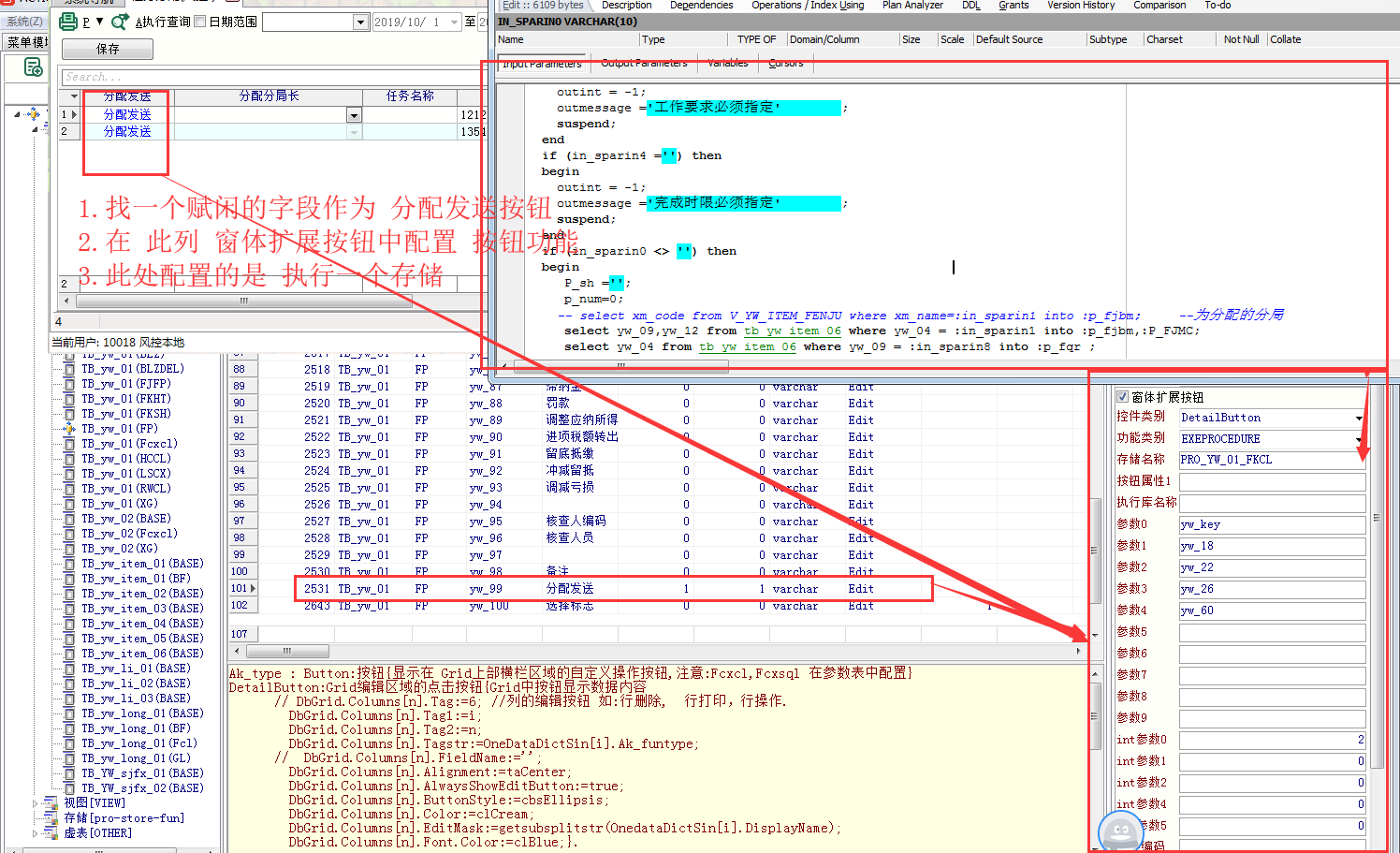Image resolution: width=1400 pixels, height=853 pixels.
Task: Click table icon beside TB_yw_01(Fcxcl)
Action: 69,444
